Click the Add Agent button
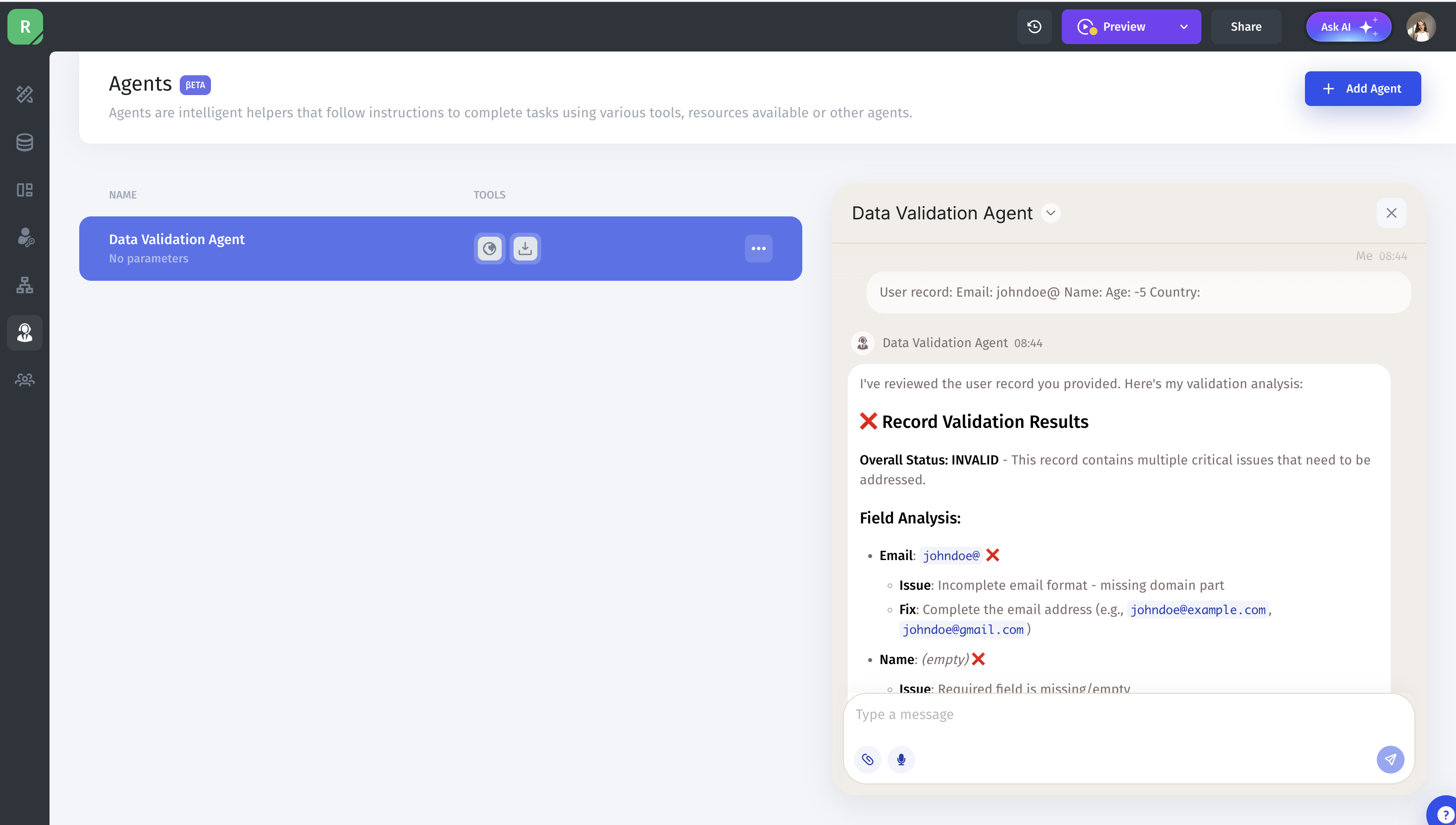 1362,88
